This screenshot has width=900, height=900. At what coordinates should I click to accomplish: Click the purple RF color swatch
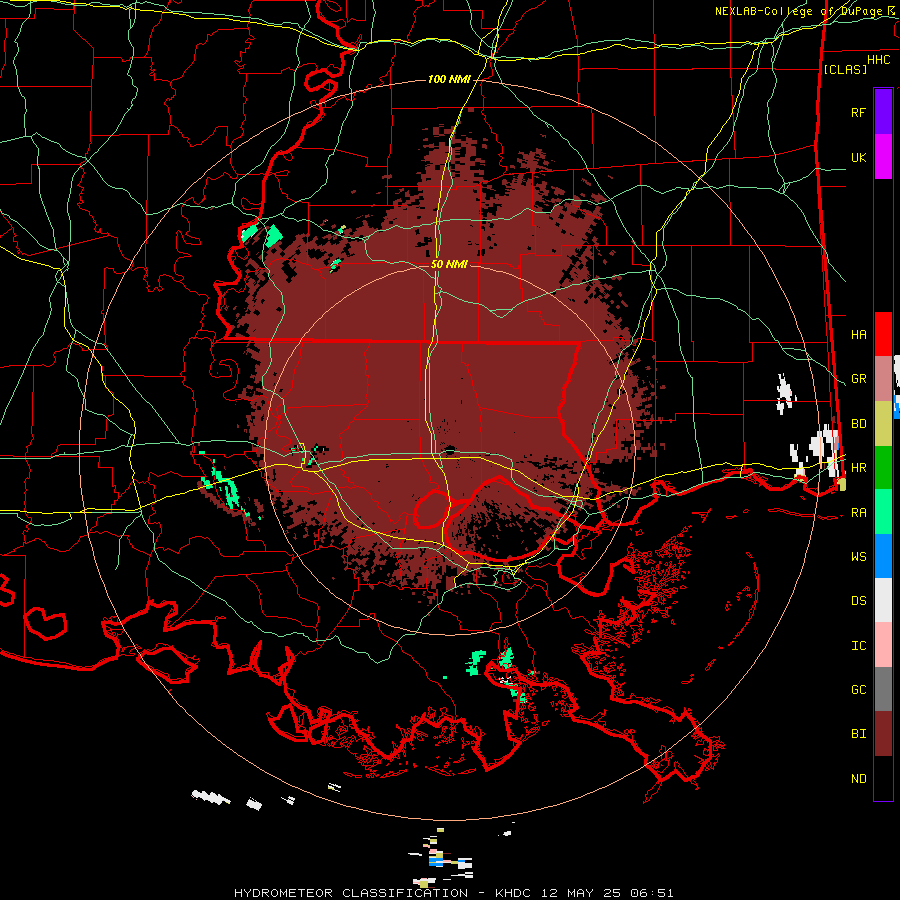click(x=883, y=112)
